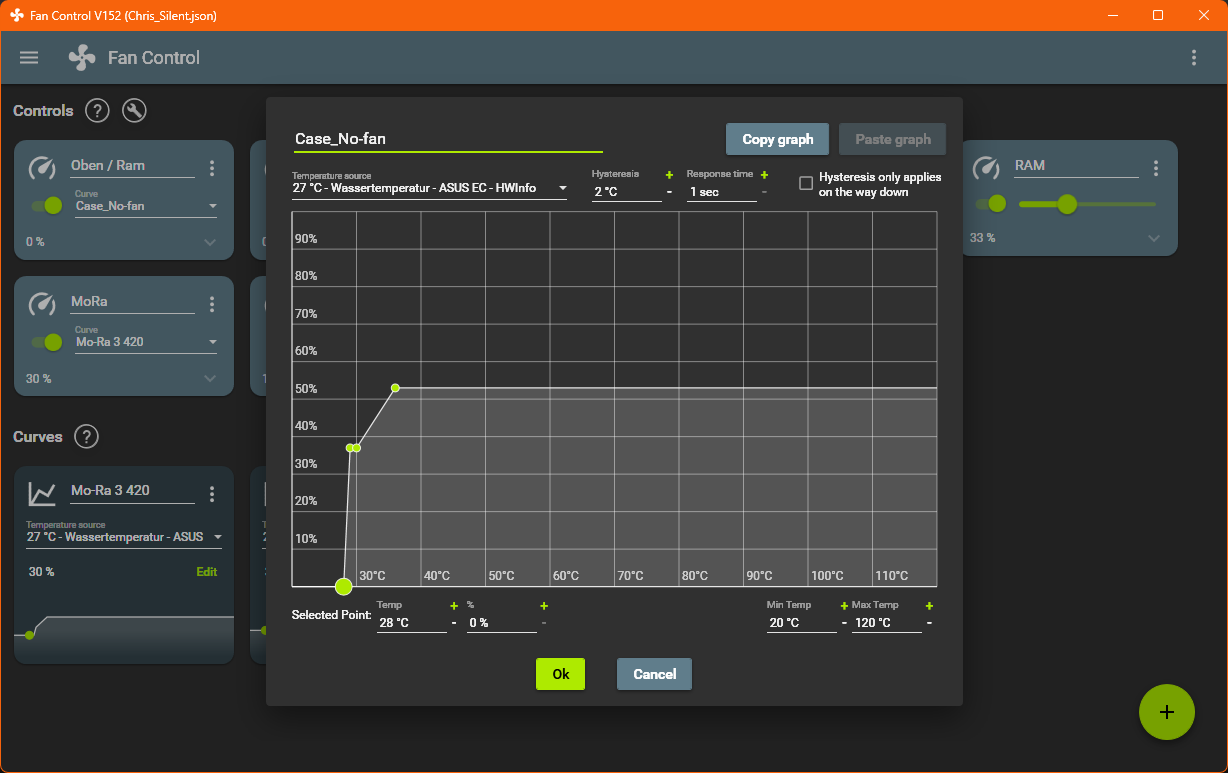1228x773 pixels.
Task: Click the 30 % value on MoRa control card
Action: point(38,379)
